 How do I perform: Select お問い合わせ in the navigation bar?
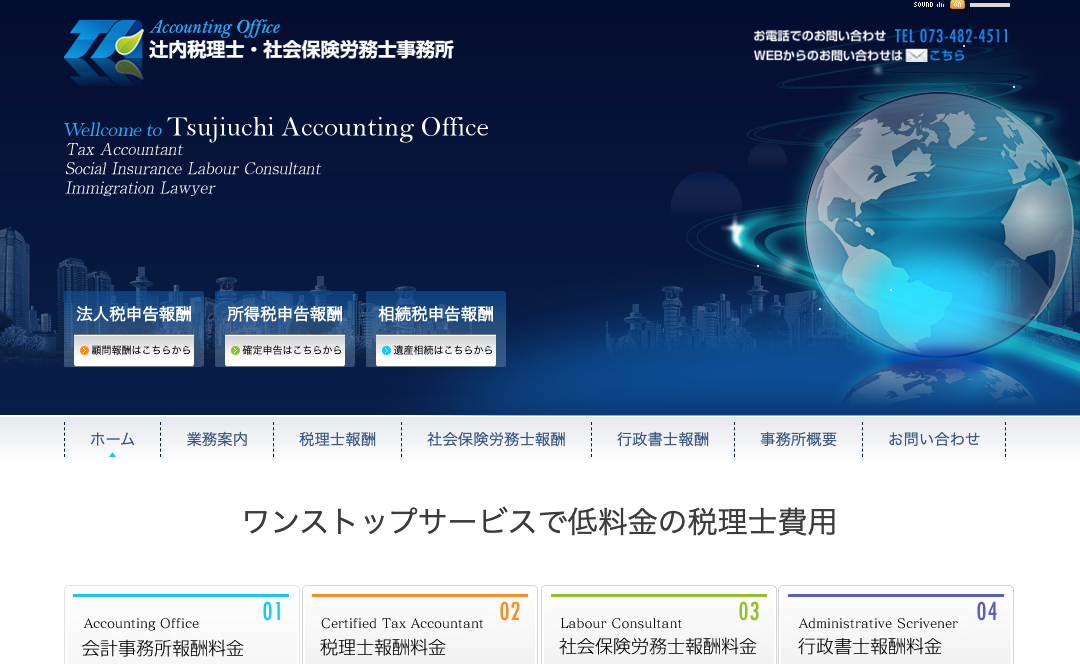[x=933, y=439]
